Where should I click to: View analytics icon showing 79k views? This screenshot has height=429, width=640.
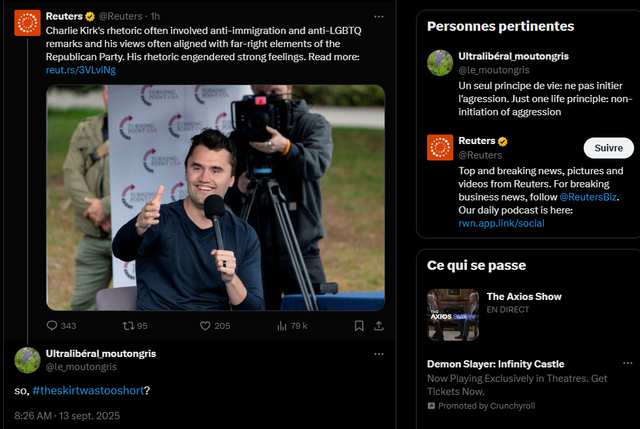281,325
